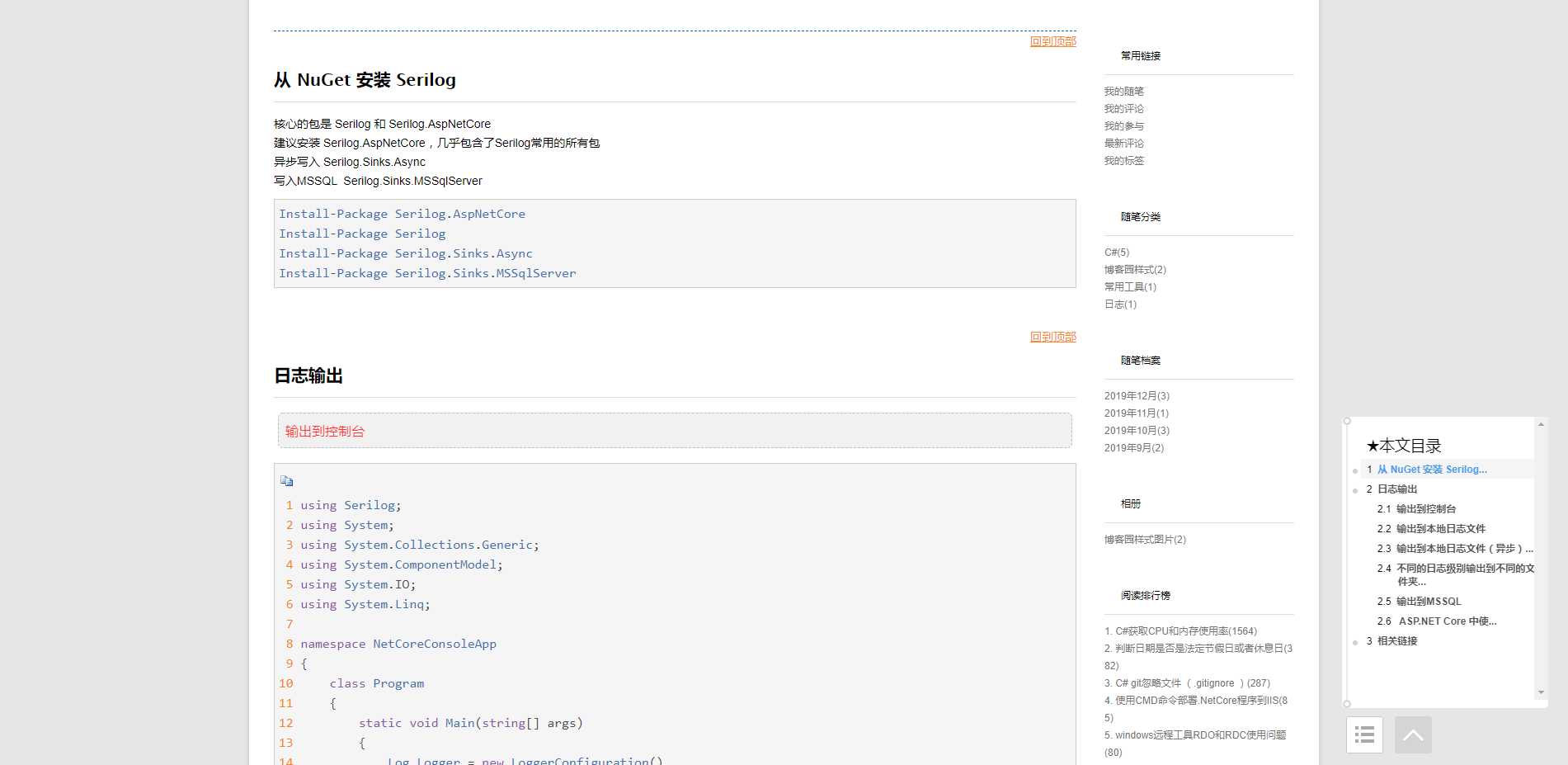
Task: Open archive 2019年9月(2)
Action: point(1134,448)
